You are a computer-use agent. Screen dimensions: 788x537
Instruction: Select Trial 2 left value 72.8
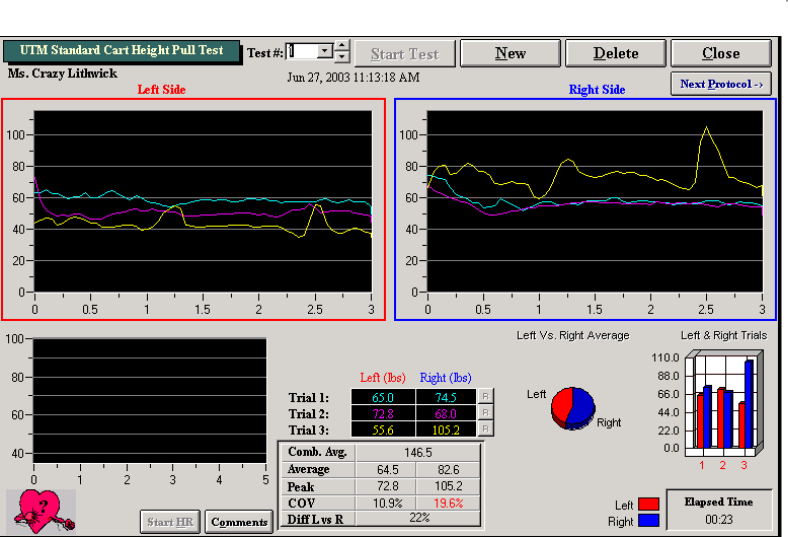(383, 413)
